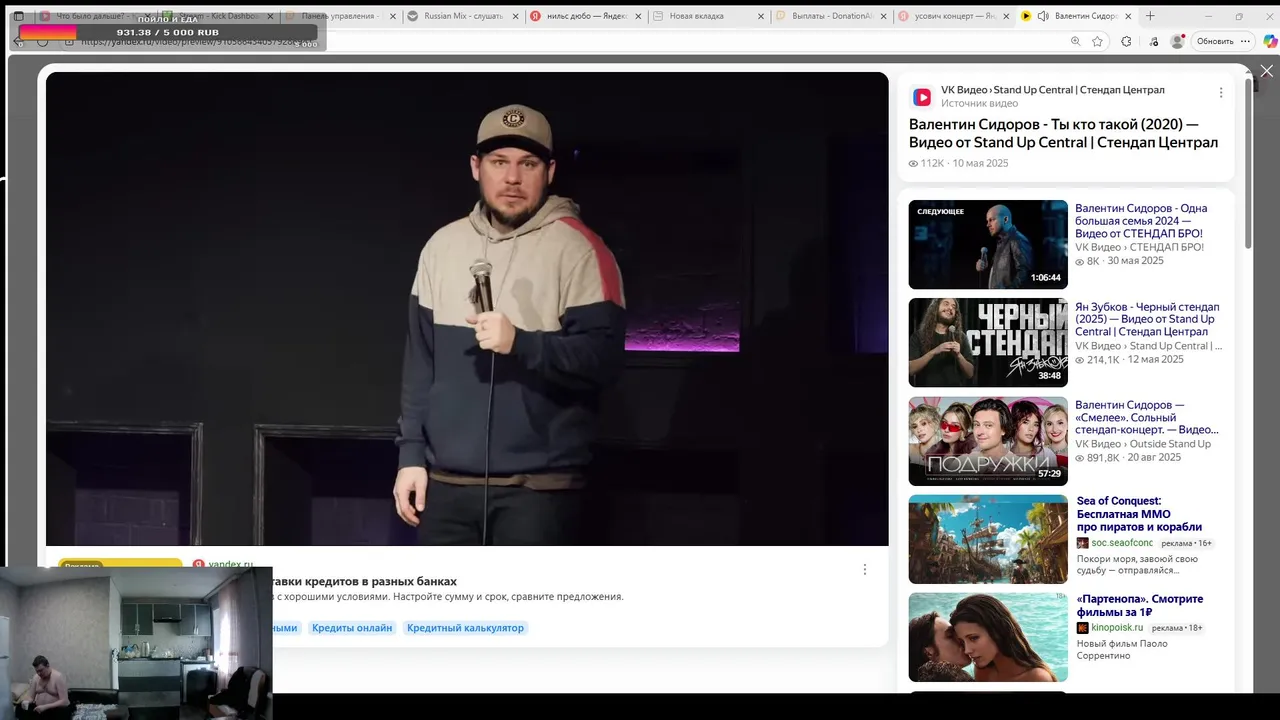Viewport: 1280px width, 720px height.
Task: Switch to the Выплаты DonationAlerts tab
Action: click(830, 16)
